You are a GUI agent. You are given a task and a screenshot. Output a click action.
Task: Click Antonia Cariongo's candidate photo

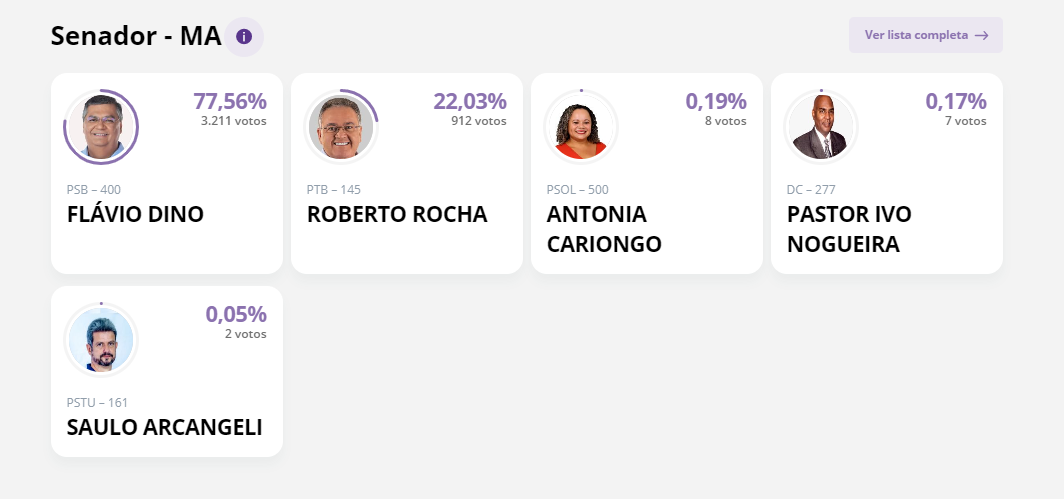coord(581,127)
